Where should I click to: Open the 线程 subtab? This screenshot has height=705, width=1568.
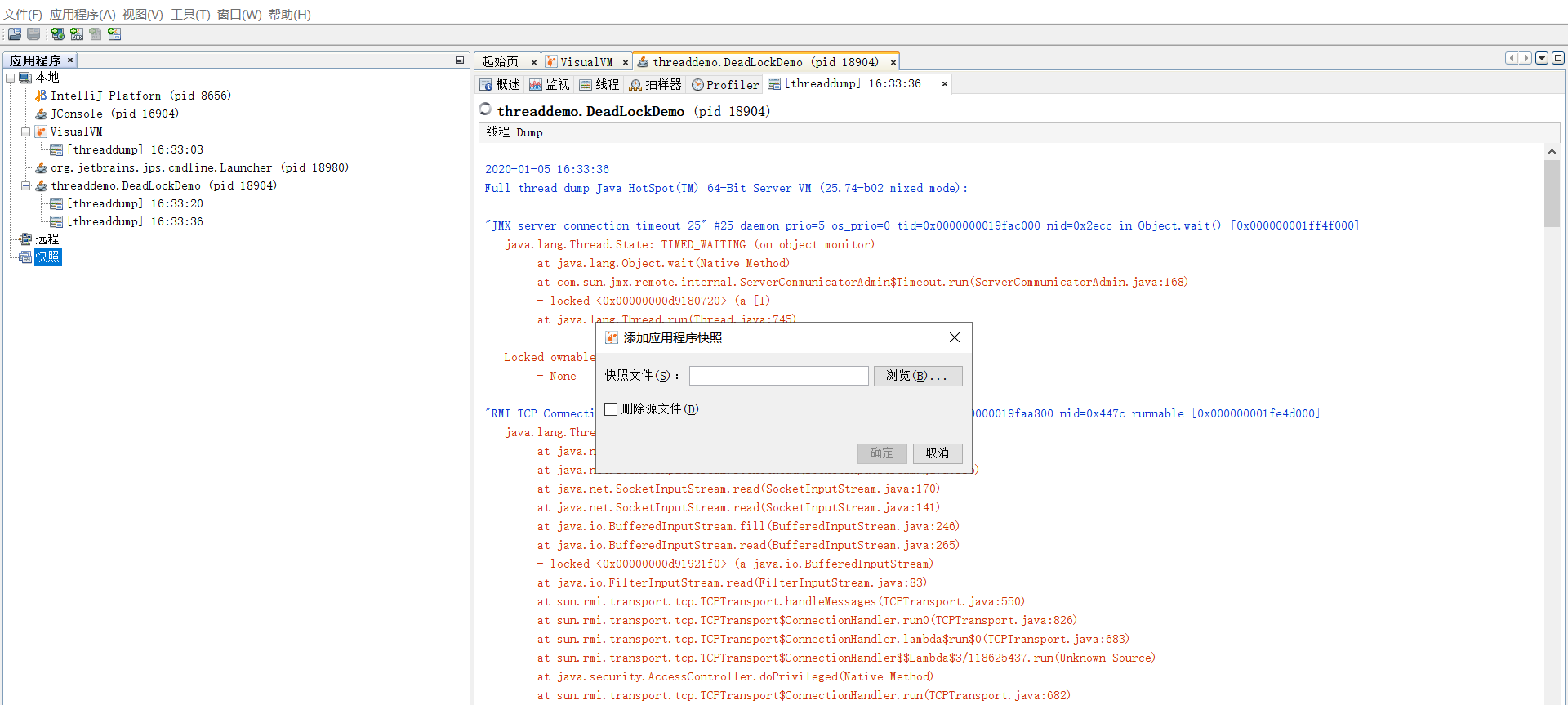(x=599, y=84)
